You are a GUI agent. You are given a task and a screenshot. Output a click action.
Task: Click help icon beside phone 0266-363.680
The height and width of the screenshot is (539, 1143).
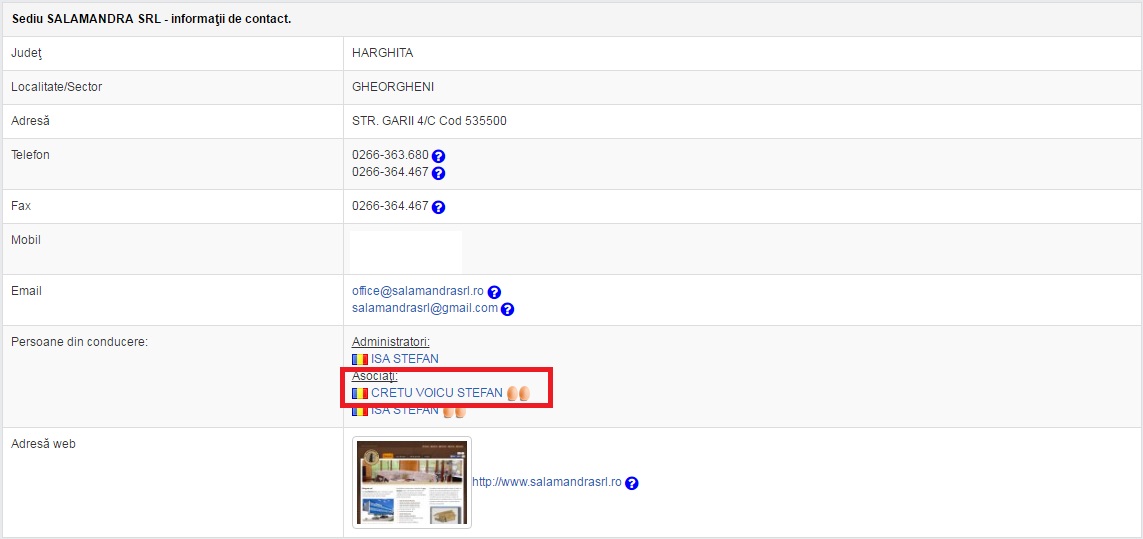point(438,156)
